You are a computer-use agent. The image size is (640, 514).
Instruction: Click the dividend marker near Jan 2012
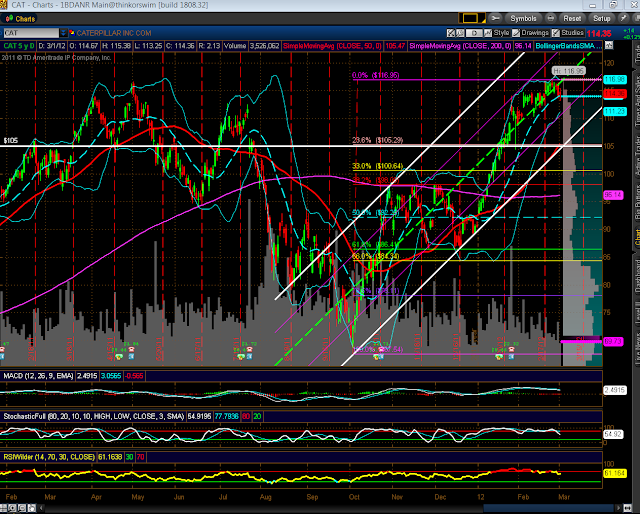(x=499, y=356)
